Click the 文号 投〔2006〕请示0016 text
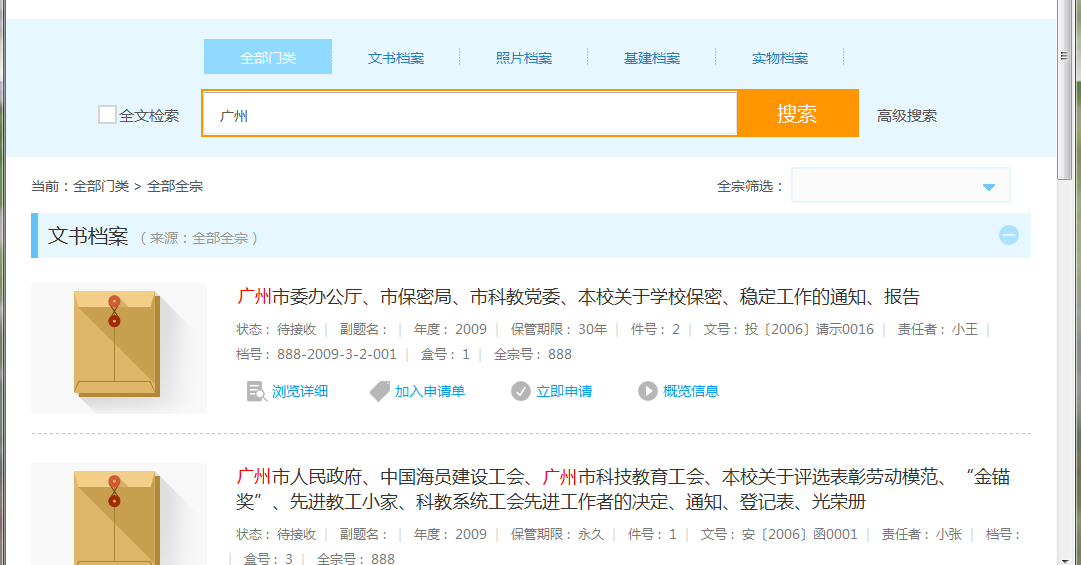Viewport: 1081px width, 565px height. point(789,329)
